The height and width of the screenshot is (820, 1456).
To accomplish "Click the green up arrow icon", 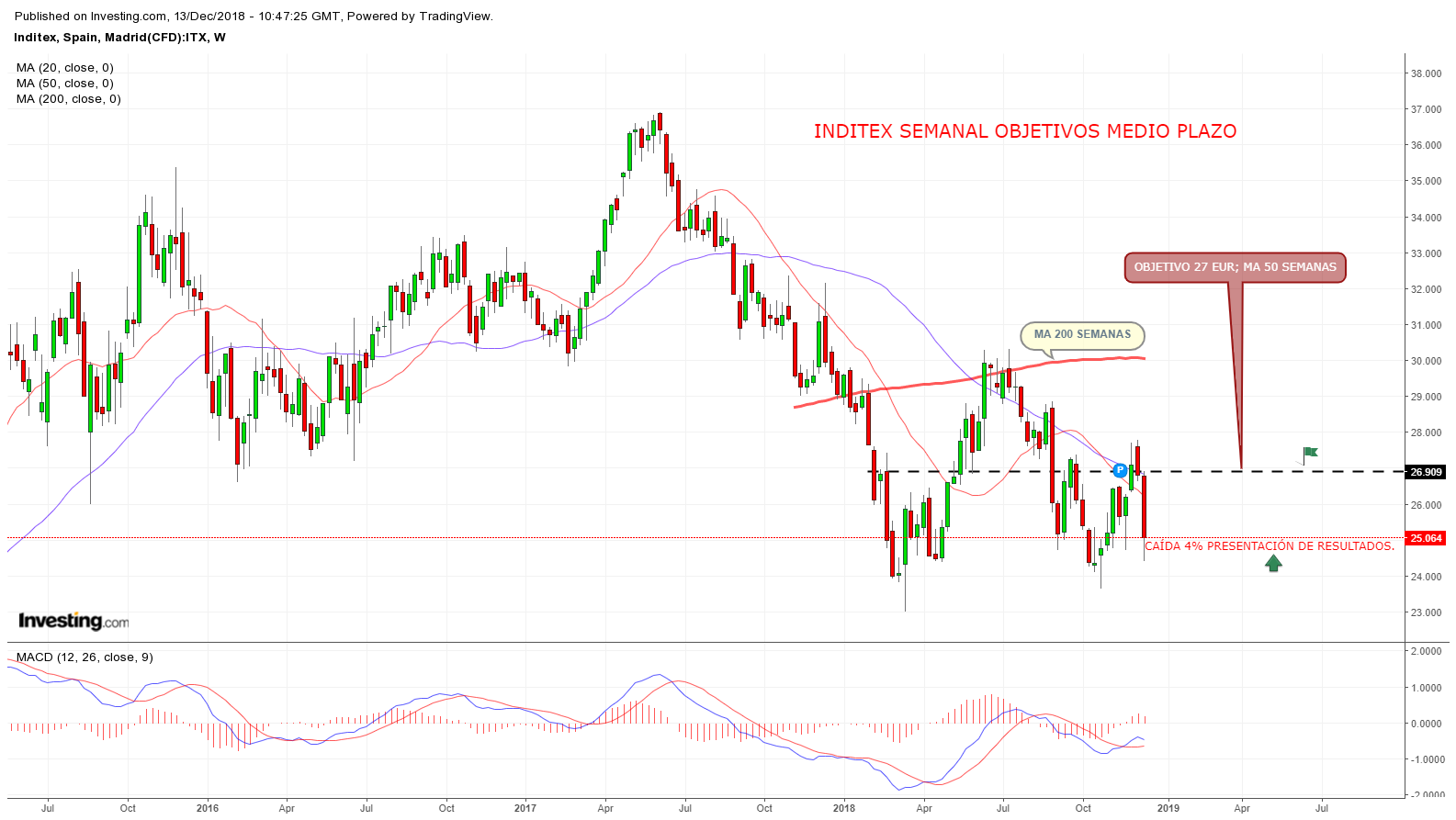I will [x=1273, y=564].
